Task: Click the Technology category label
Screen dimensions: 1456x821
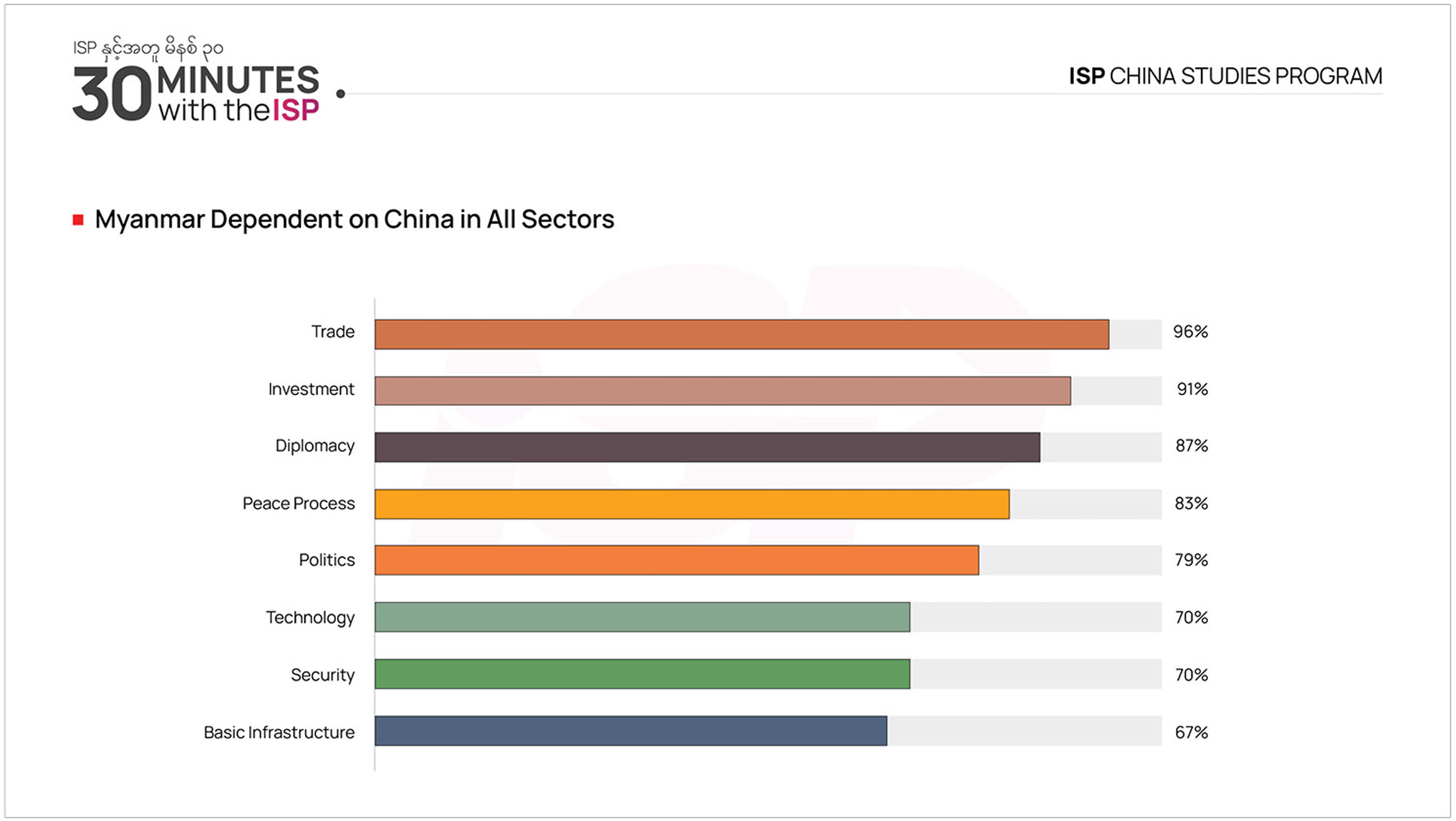Action: point(310,617)
